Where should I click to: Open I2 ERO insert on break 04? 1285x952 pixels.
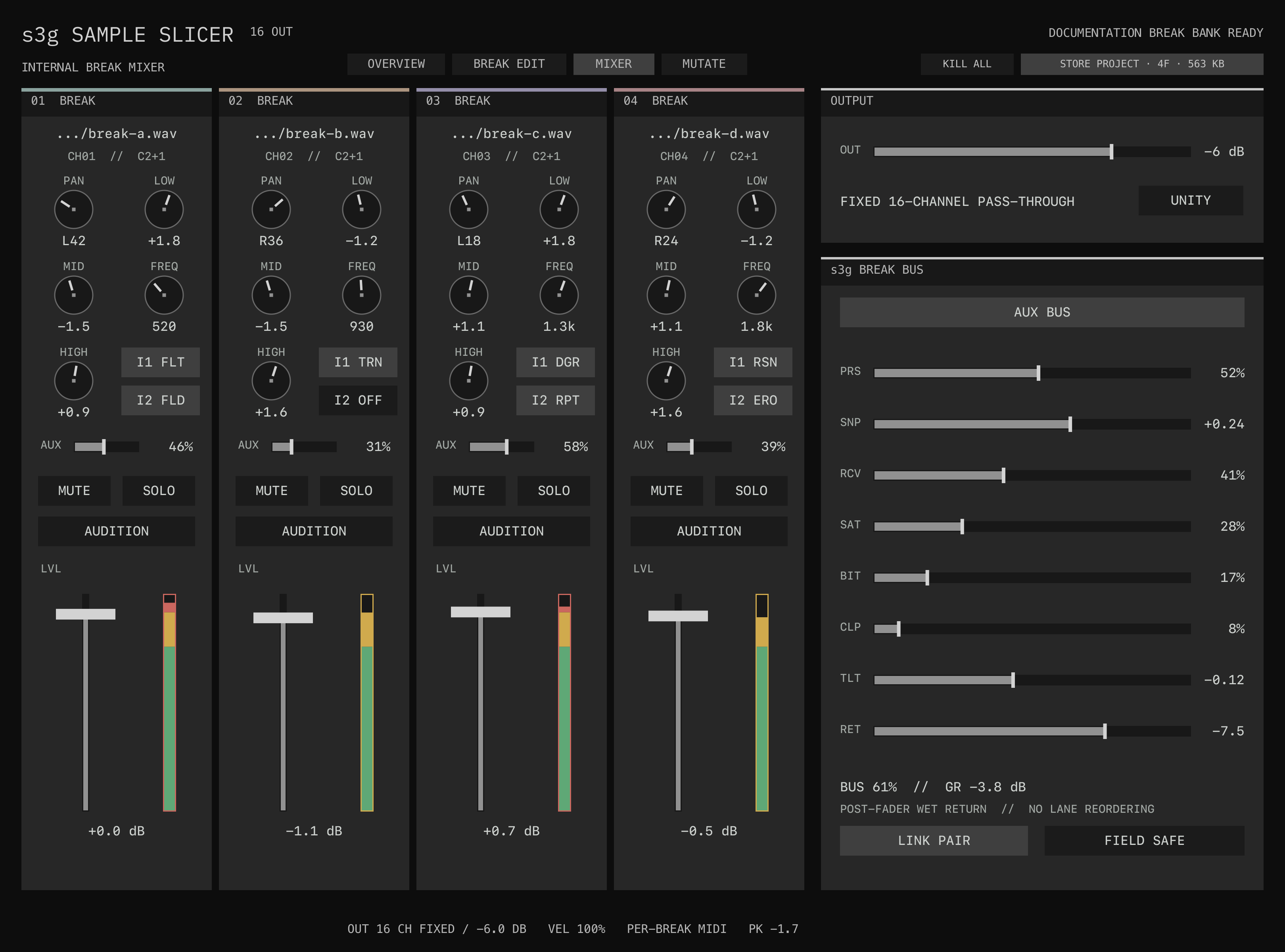click(x=753, y=401)
